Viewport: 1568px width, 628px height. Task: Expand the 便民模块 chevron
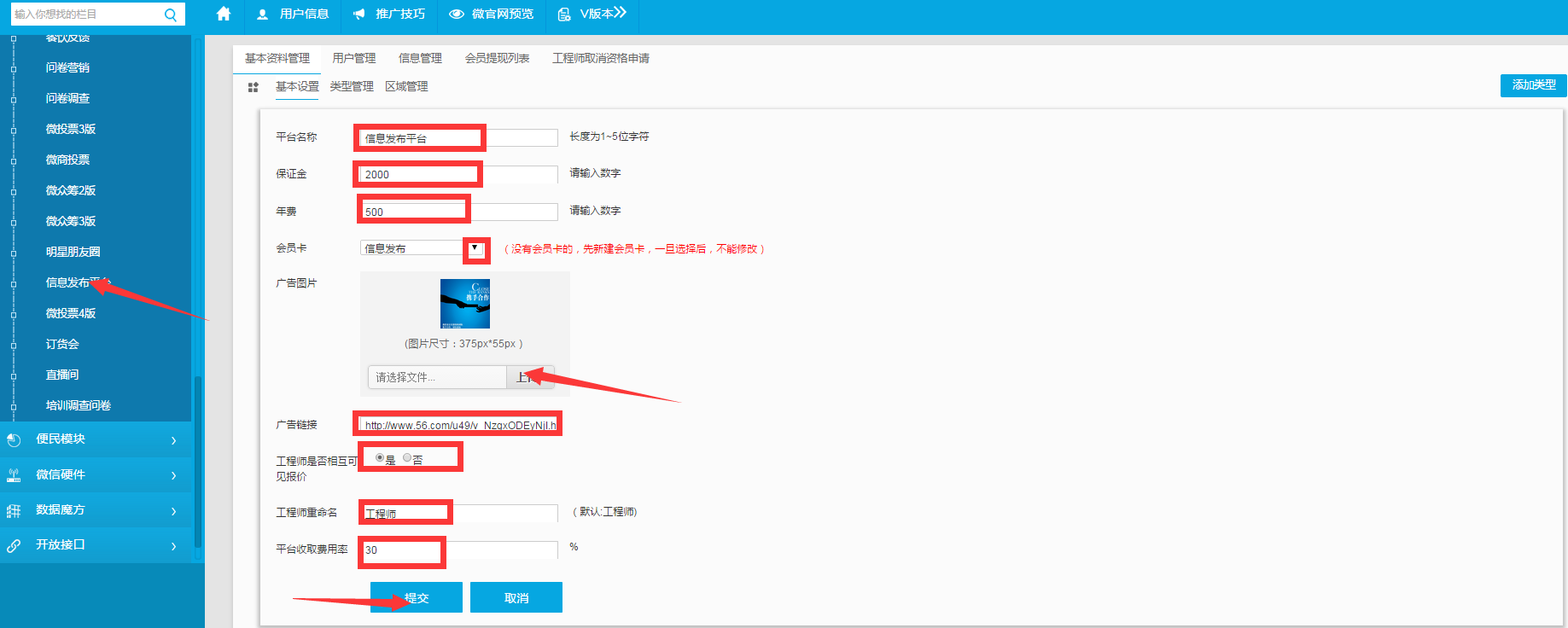(173, 440)
